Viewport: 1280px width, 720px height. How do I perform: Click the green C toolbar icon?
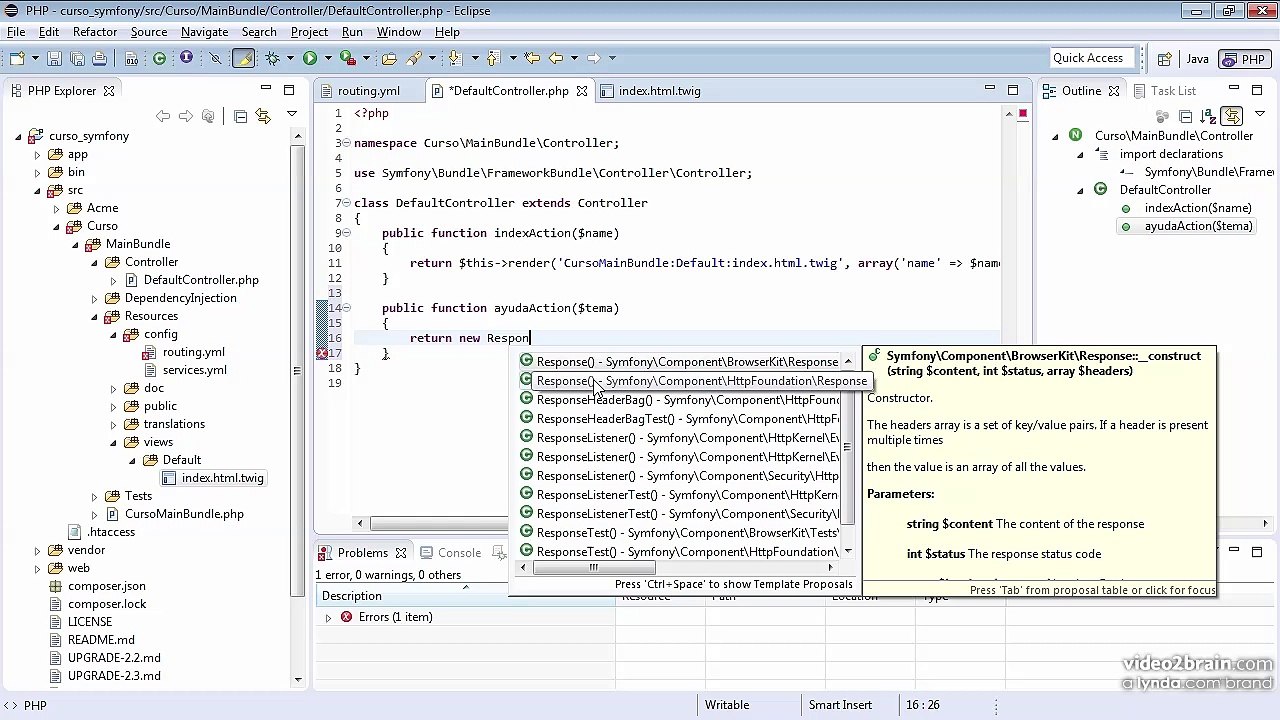tap(159, 59)
